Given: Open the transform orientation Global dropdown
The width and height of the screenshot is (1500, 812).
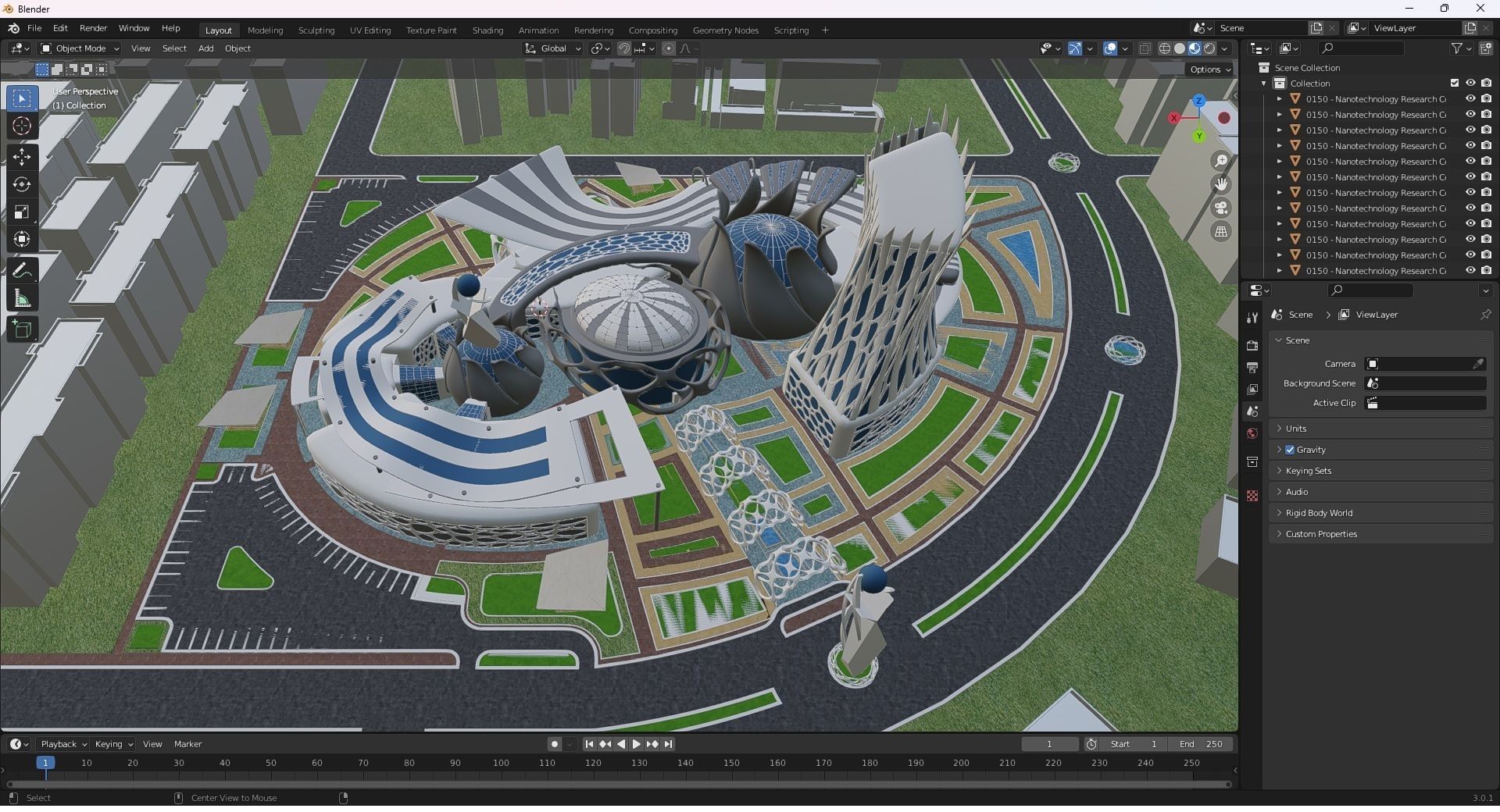Looking at the screenshot, I should click(552, 48).
